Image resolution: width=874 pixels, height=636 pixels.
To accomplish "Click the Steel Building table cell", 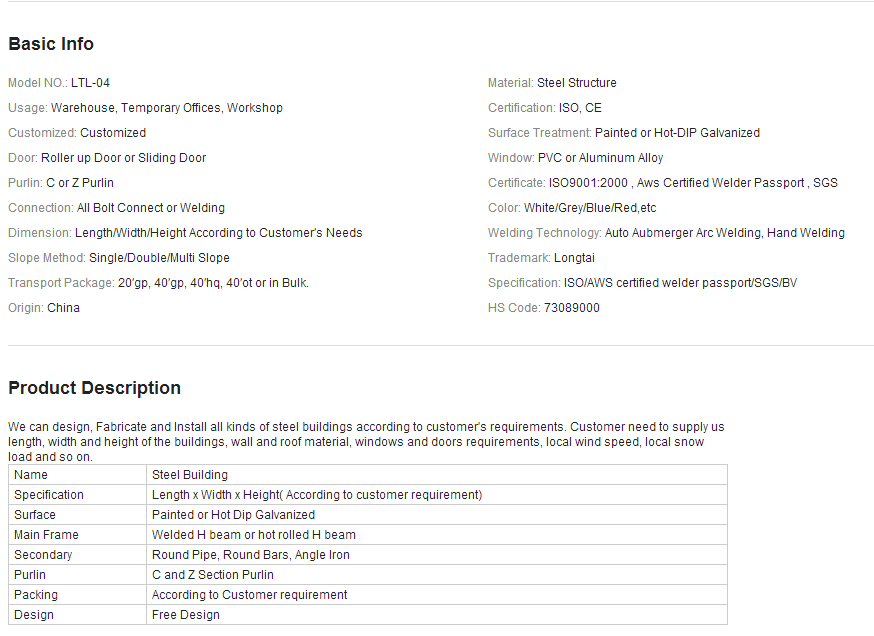I will pyautogui.click(x=436, y=475).
